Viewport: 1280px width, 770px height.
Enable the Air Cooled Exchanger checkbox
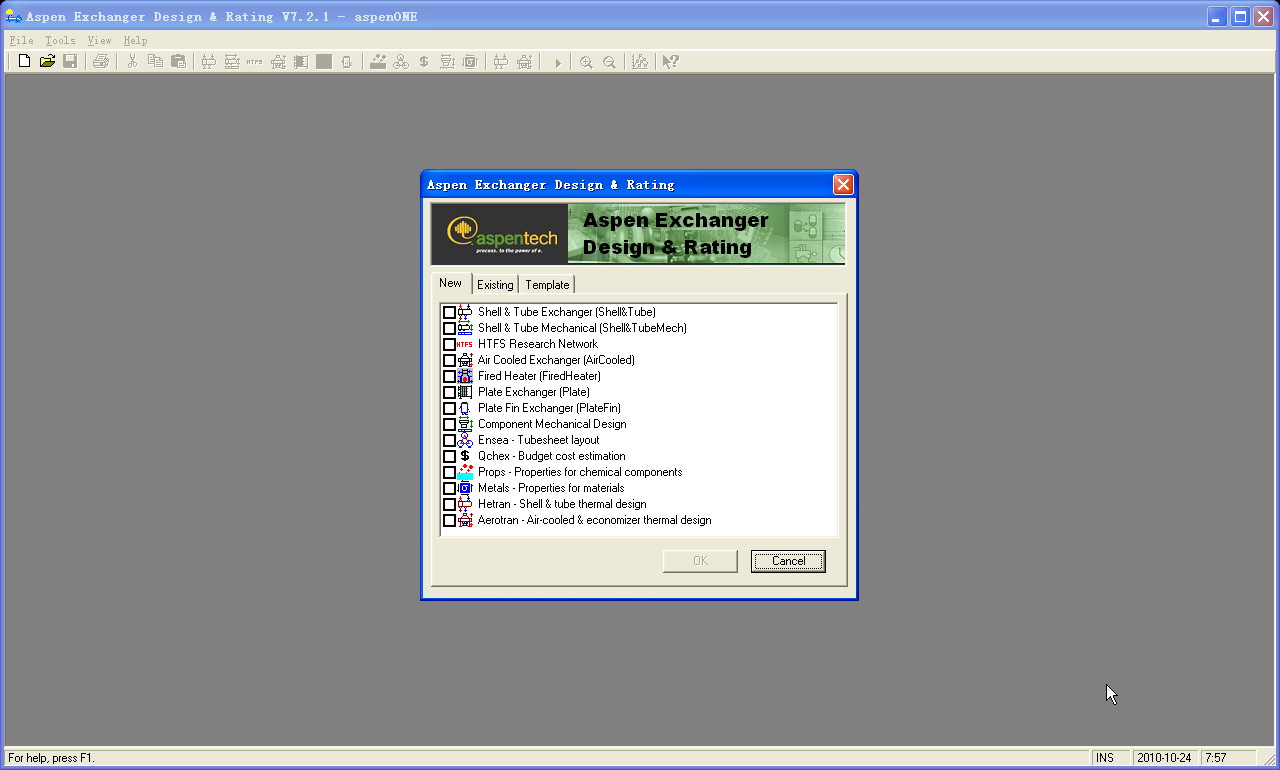pos(449,360)
